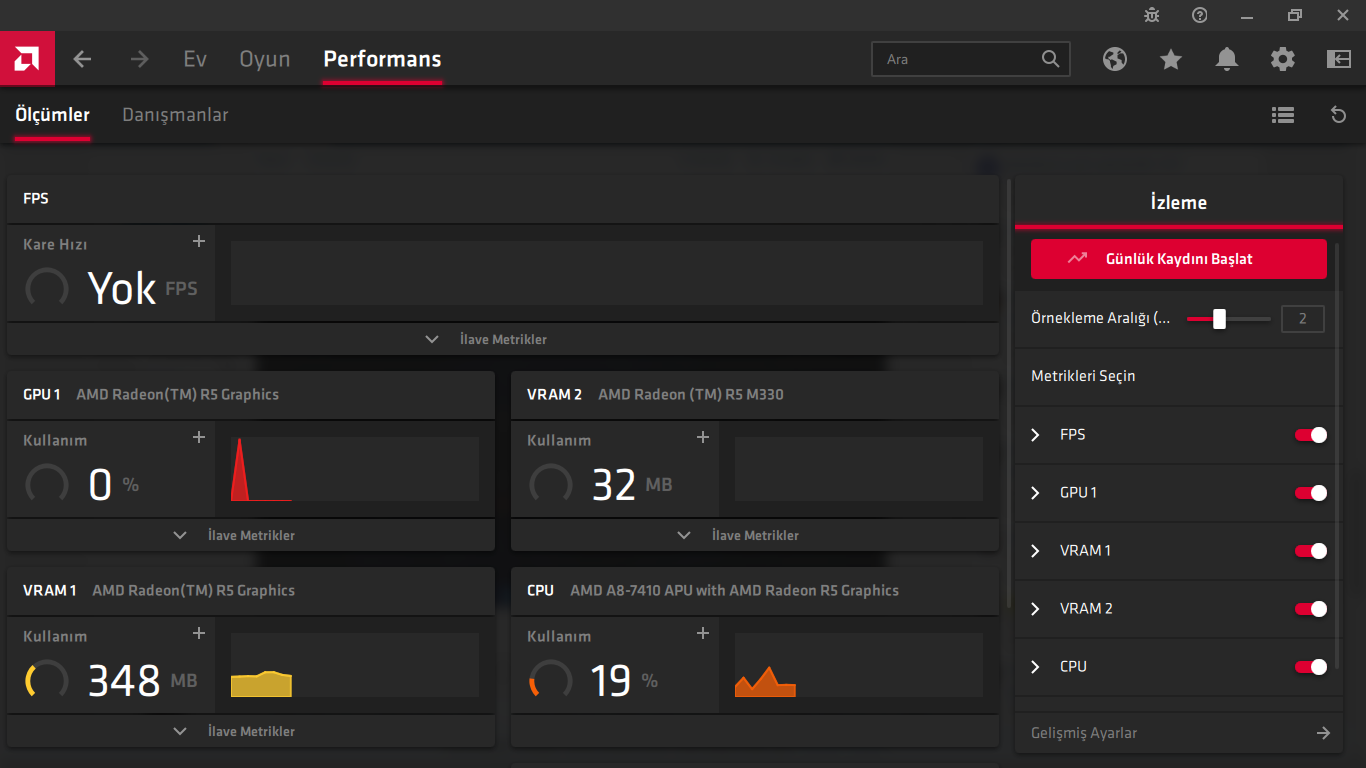
Task: Click the "348" MB VRAM 1 value
Action: pos(124,681)
